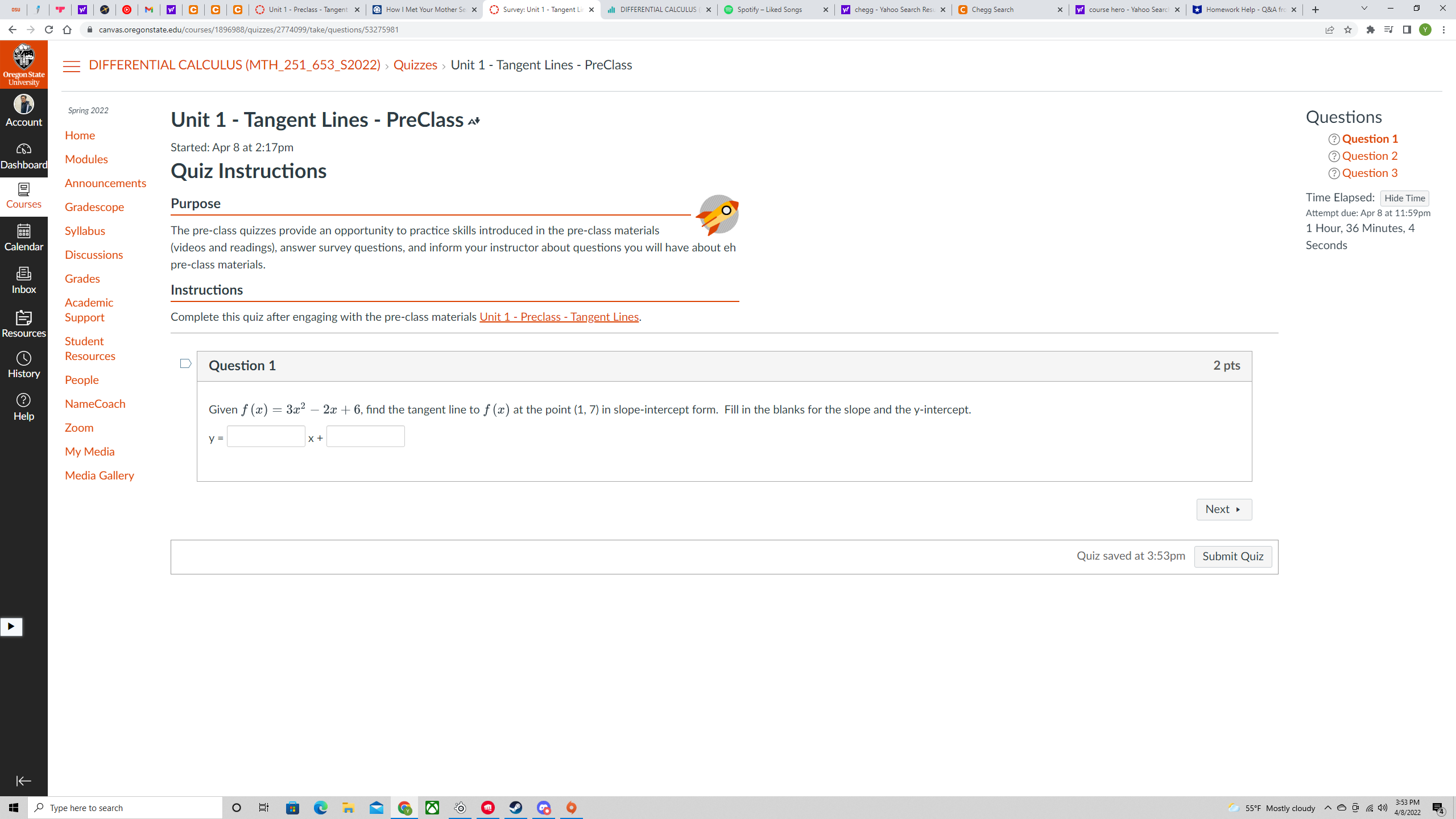Open Unit 1 - Preclass - Tangent Lines link
The width and height of the screenshot is (1456, 819).
click(559, 317)
